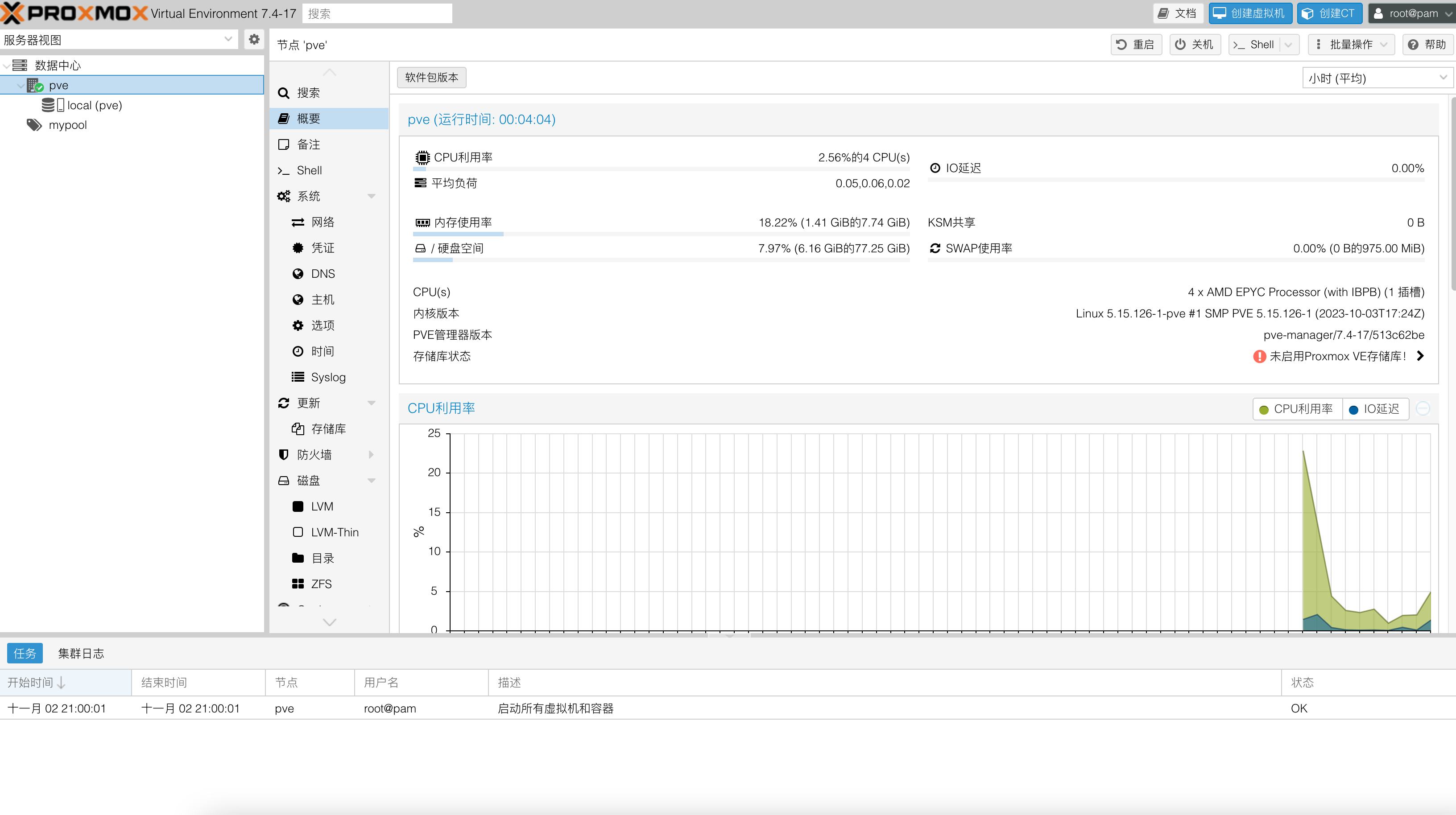Image resolution: width=1456 pixels, height=815 pixels.
Task: Open the root@pam user menu
Action: coord(1411,13)
